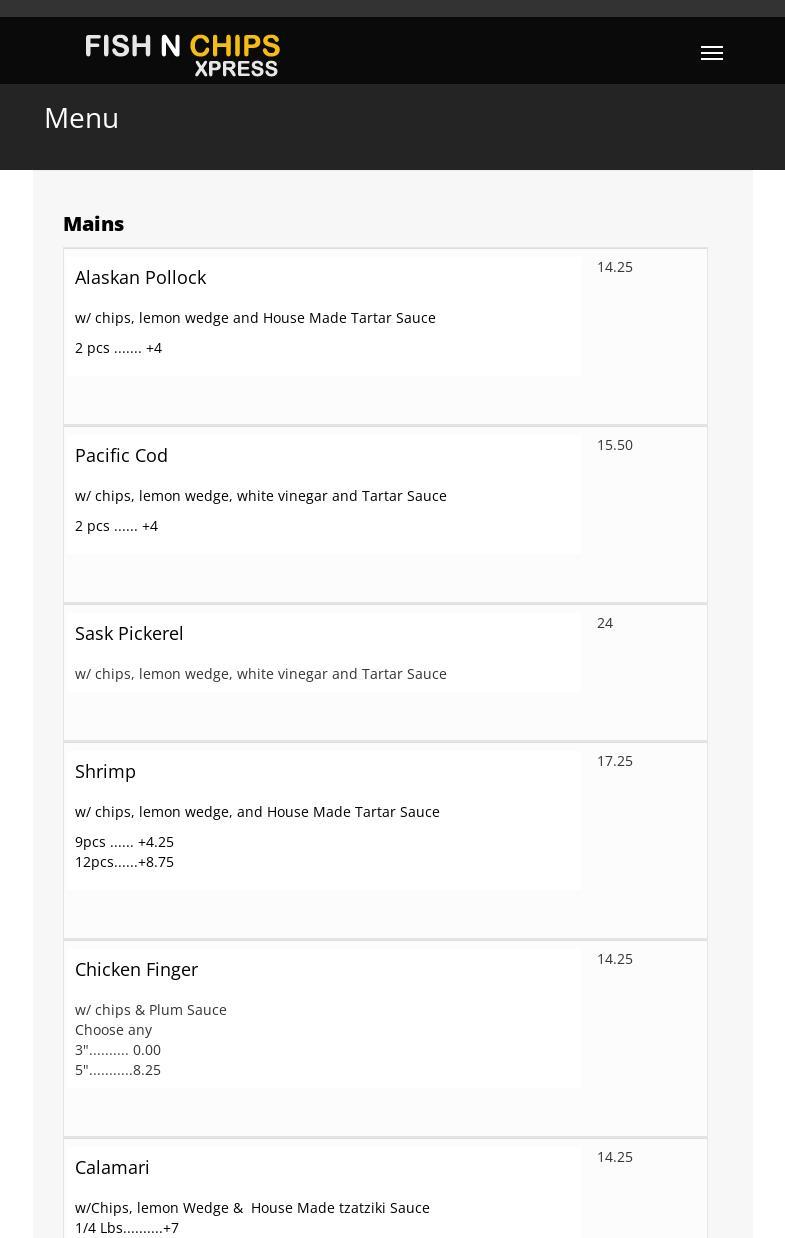
Task: Click the Alaskan Pollock 2 pcs add-on
Action: [x=118, y=348]
